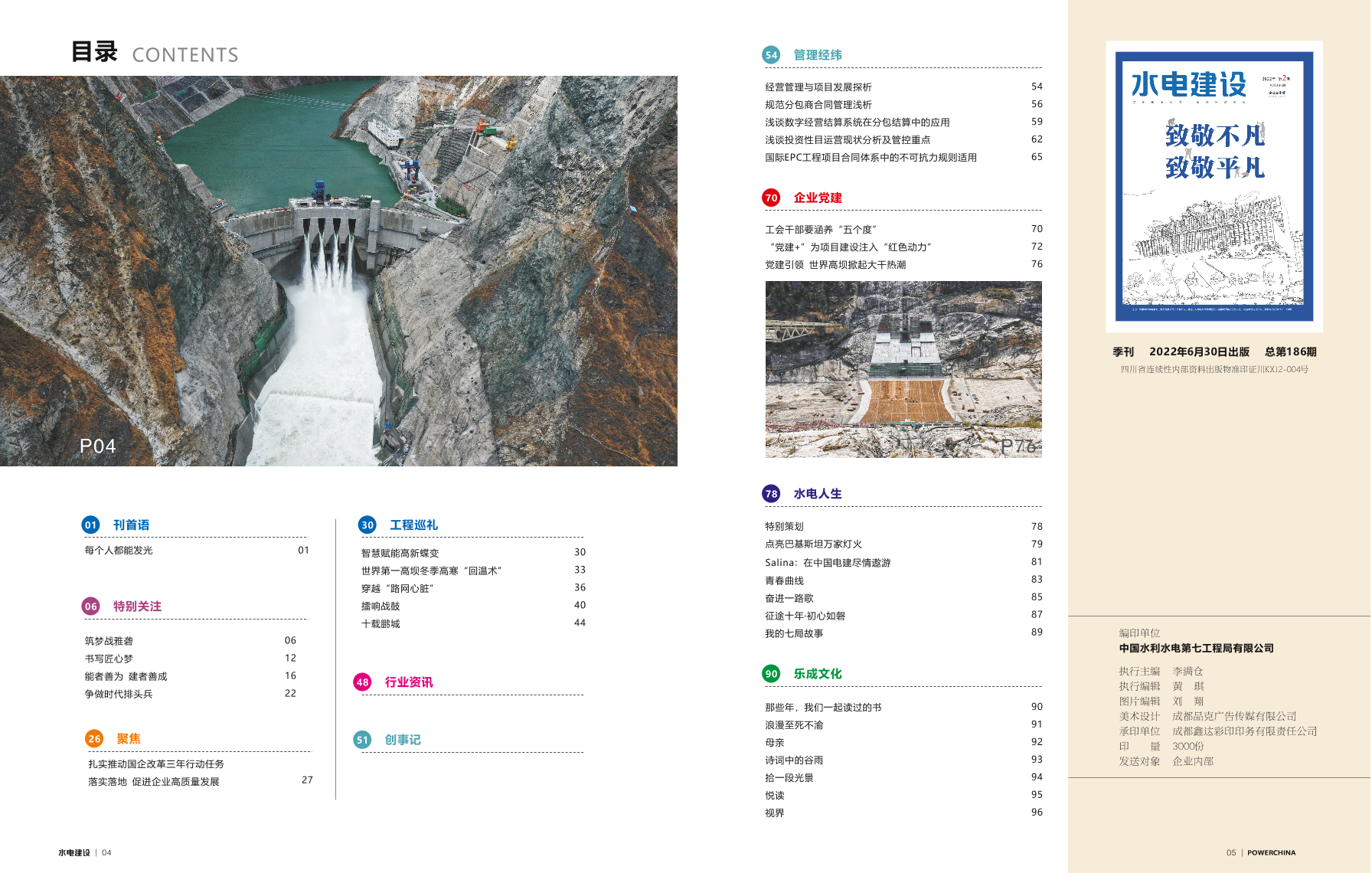Select the pink 48 badge beside 行业资讯
Viewport: 1372px width, 873px height.
click(362, 682)
